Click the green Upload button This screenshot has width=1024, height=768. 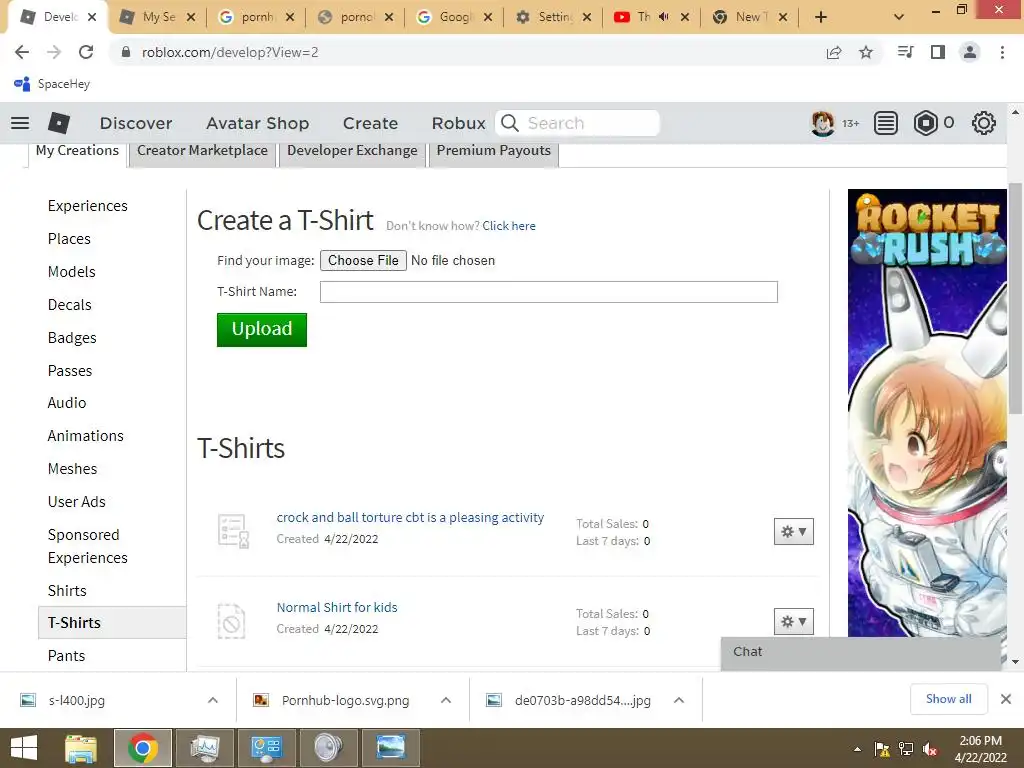[262, 329]
